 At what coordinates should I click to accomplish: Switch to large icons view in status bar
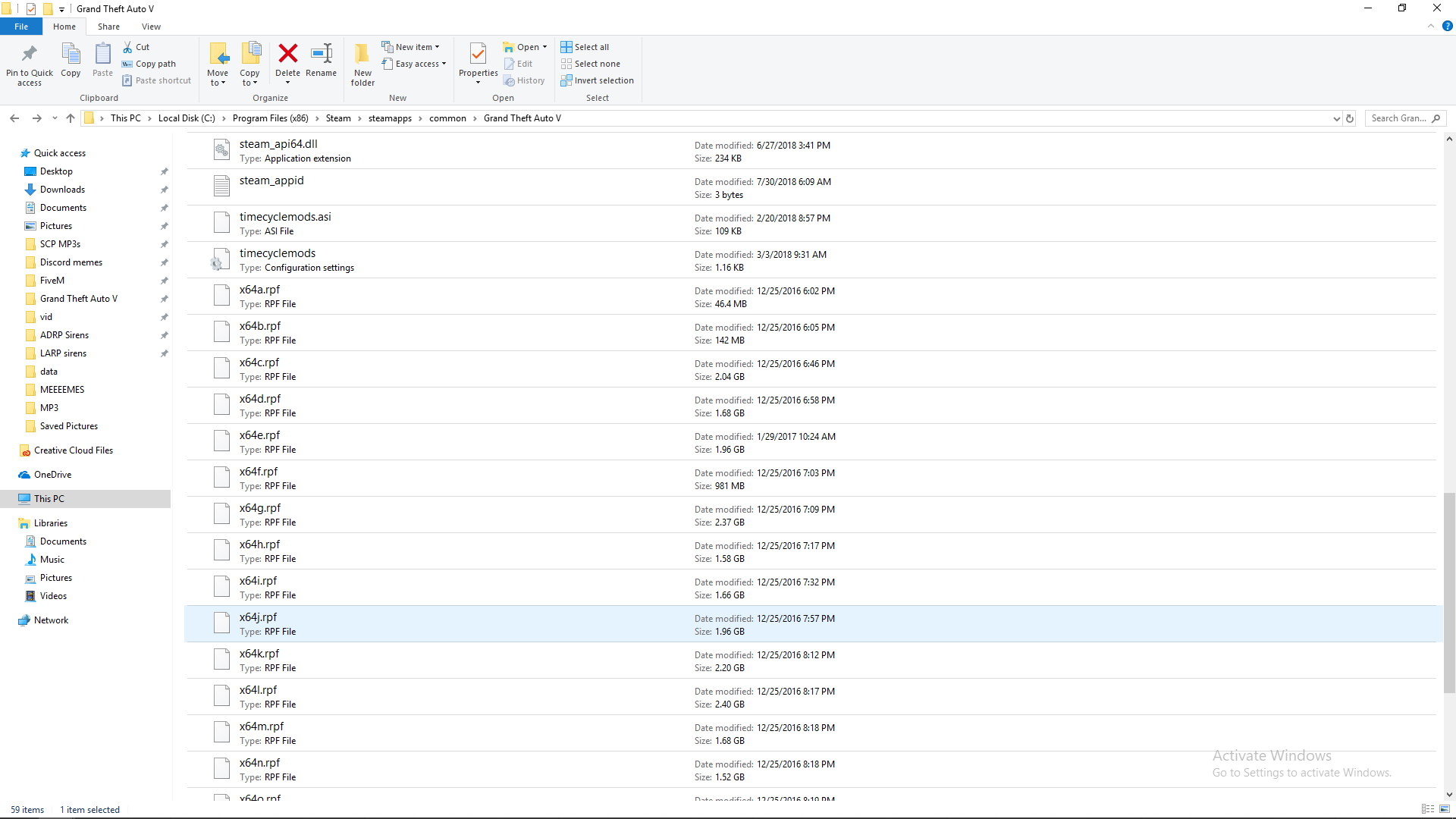coord(1445,809)
